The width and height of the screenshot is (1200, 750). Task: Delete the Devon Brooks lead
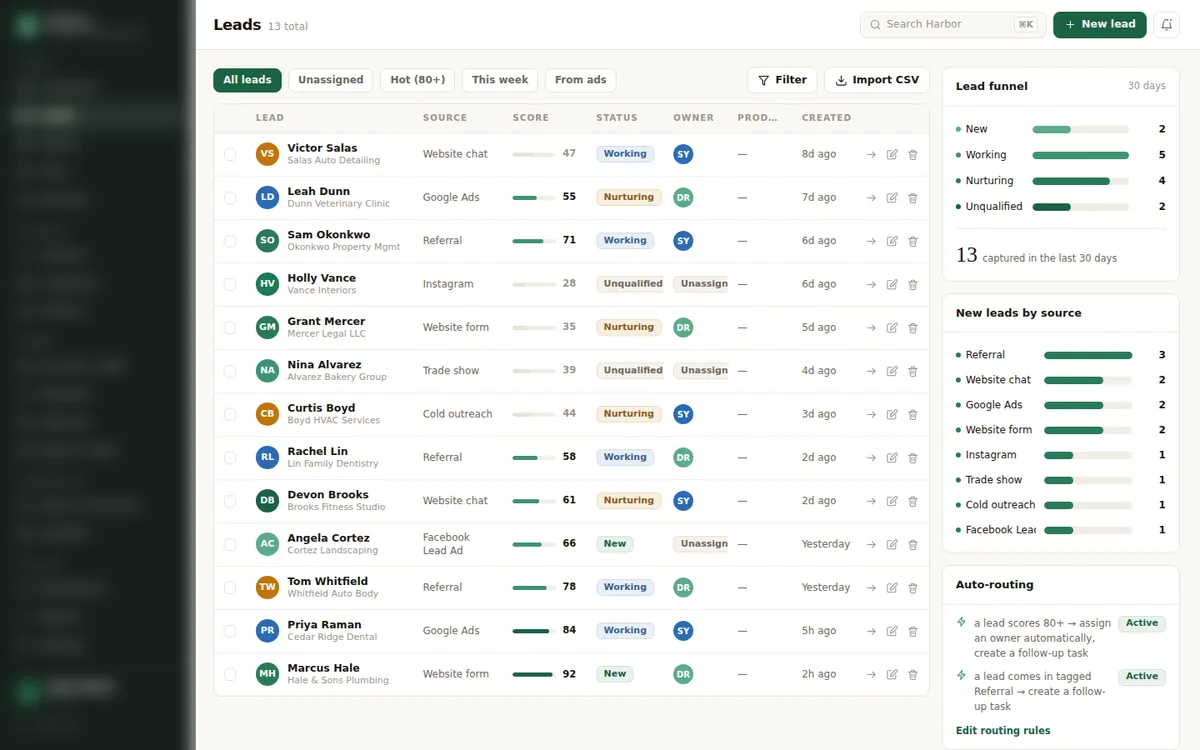point(913,501)
